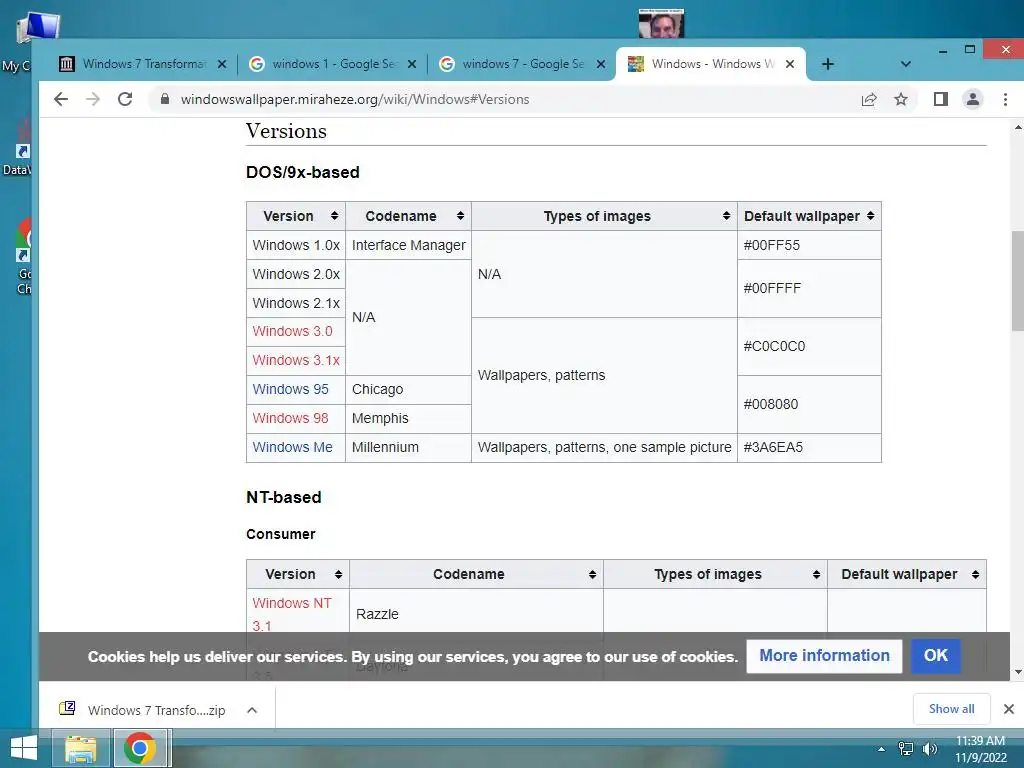
Task: Click the Interface Manager cell
Action: point(408,246)
